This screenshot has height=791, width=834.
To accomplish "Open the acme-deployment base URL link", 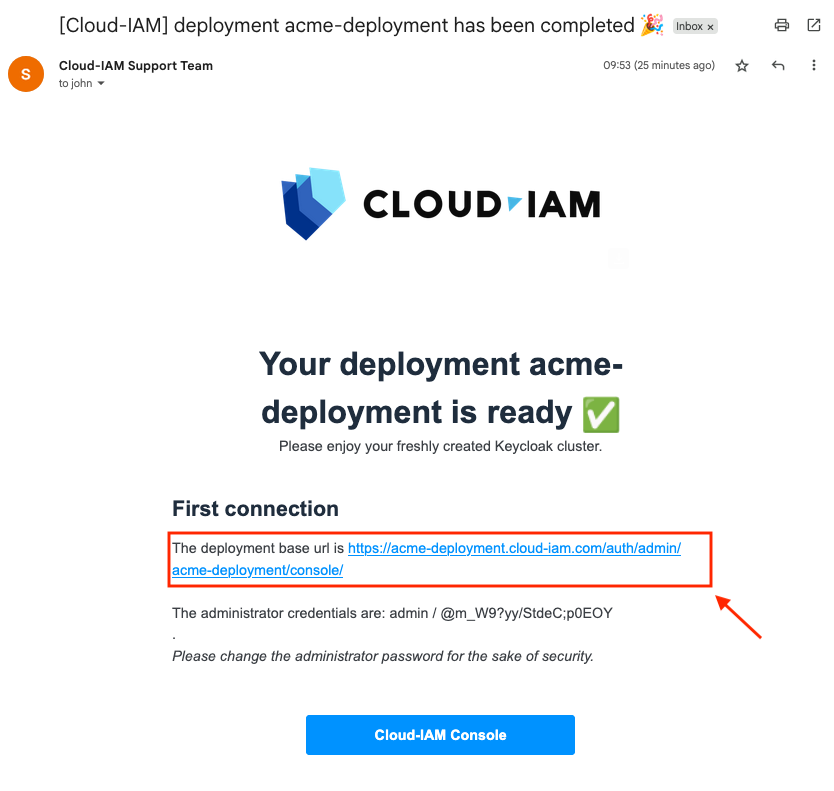I will coord(514,549).
